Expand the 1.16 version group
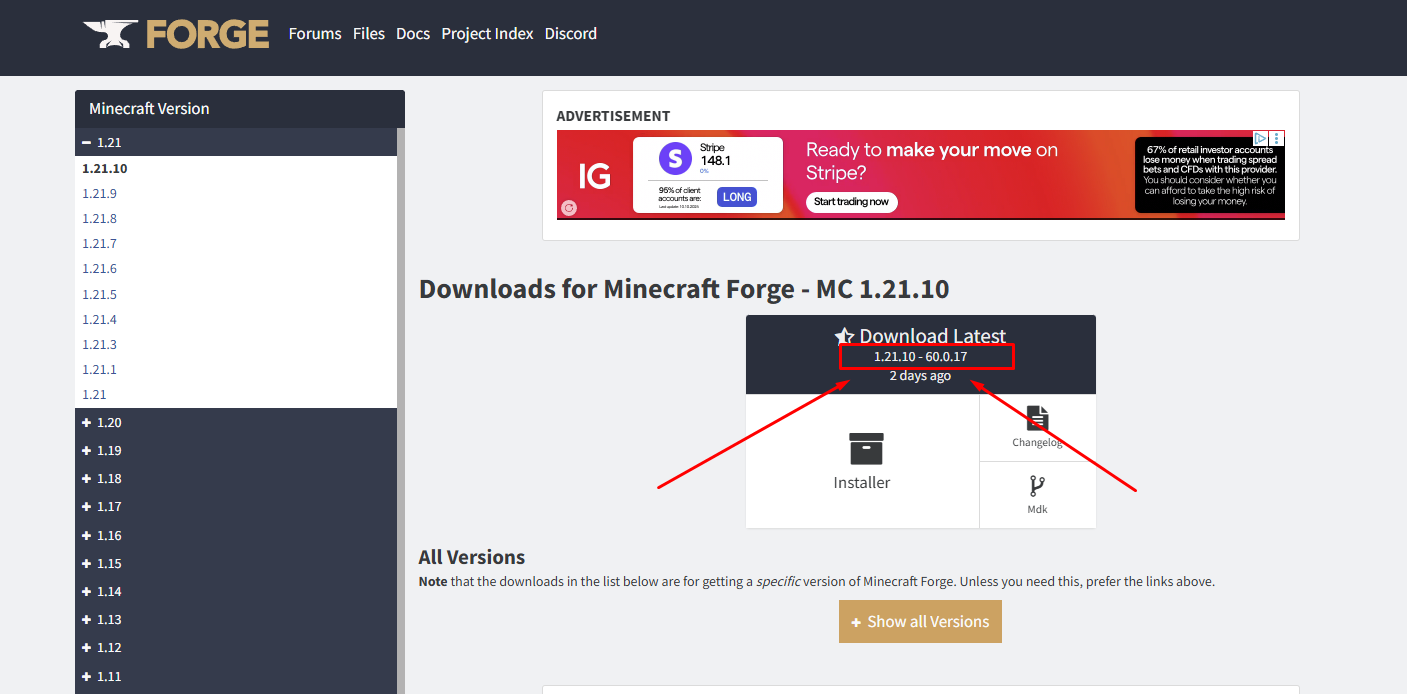Viewport: 1407px width, 694px height. pos(87,536)
